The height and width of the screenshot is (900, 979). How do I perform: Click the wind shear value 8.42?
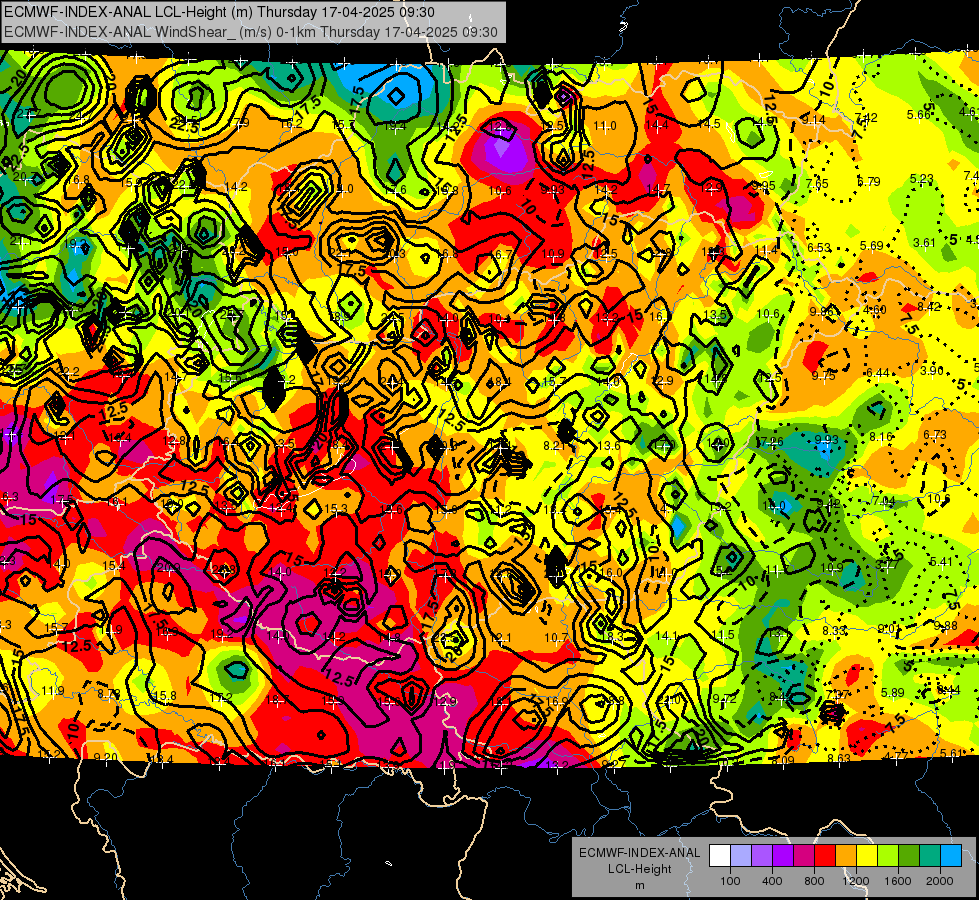(929, 307)
